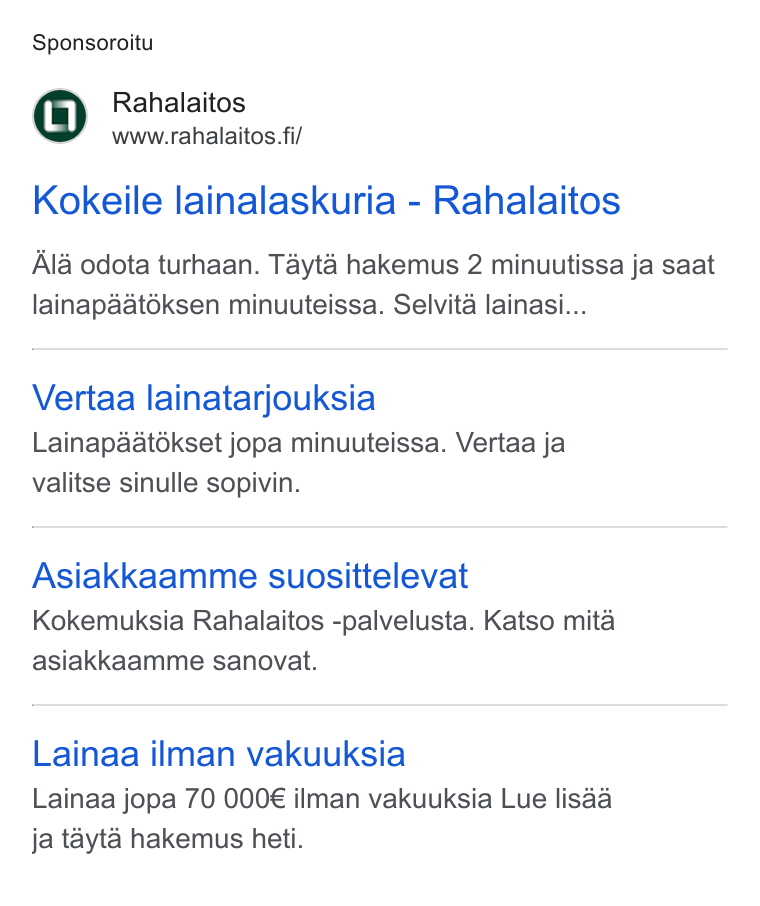Click the www.rahalaitos.fi/ URL text
The image size is (760, 906).
[207, 136]
